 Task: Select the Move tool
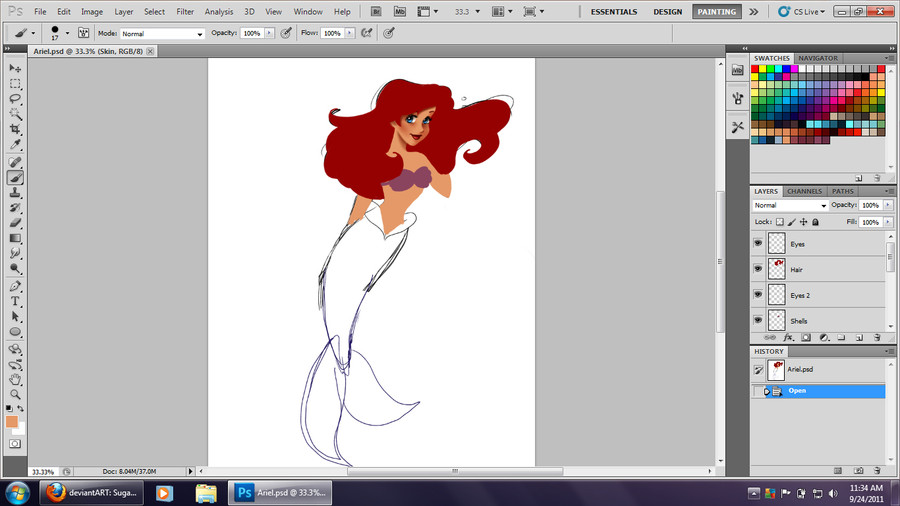pos(15,68)
